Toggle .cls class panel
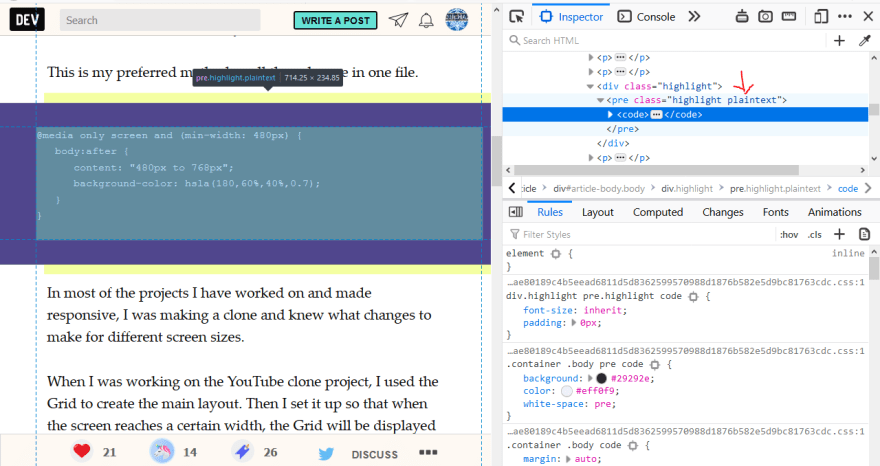Viewport: 880px width, 466px height. tap(815, 235)
